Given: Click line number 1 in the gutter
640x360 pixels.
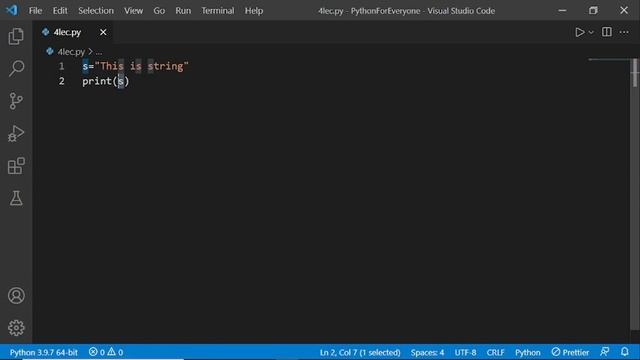Looking at the screenshot, I should [61, 66].
